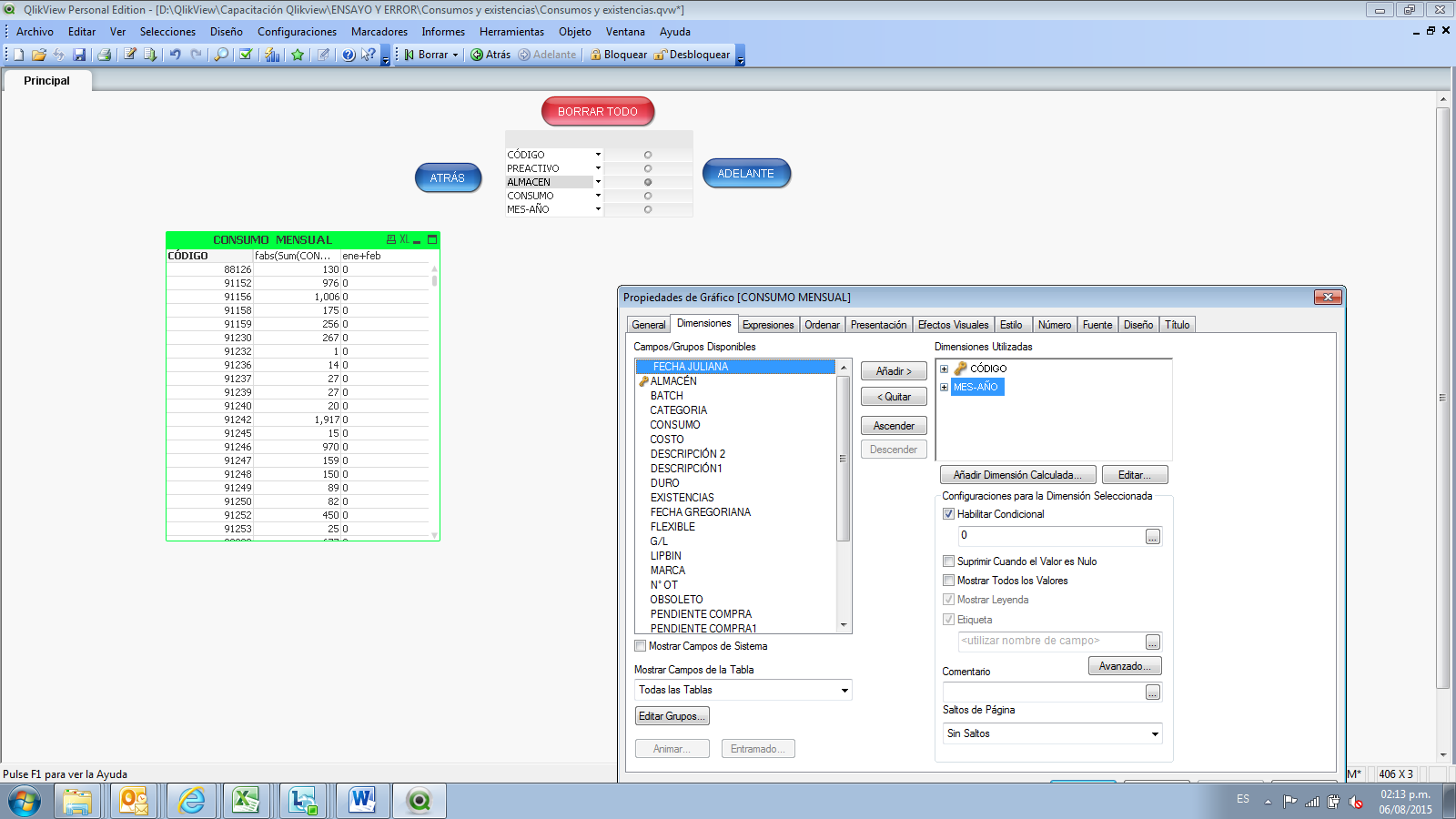Open the Marcadores menu

click(x=379, y=32)
